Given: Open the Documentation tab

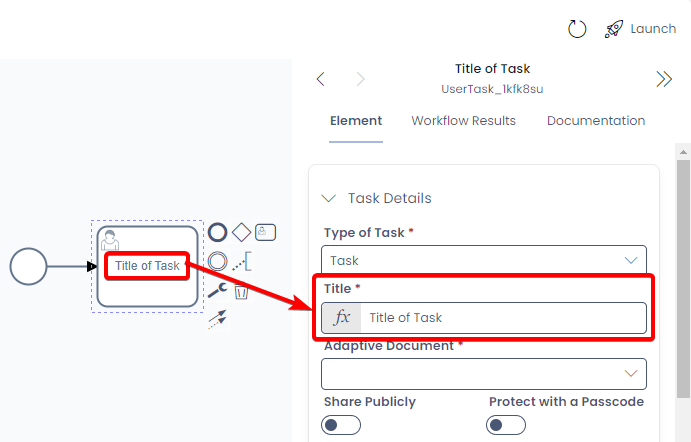Looking at the screenshot, I should click(x=595, y=121).
